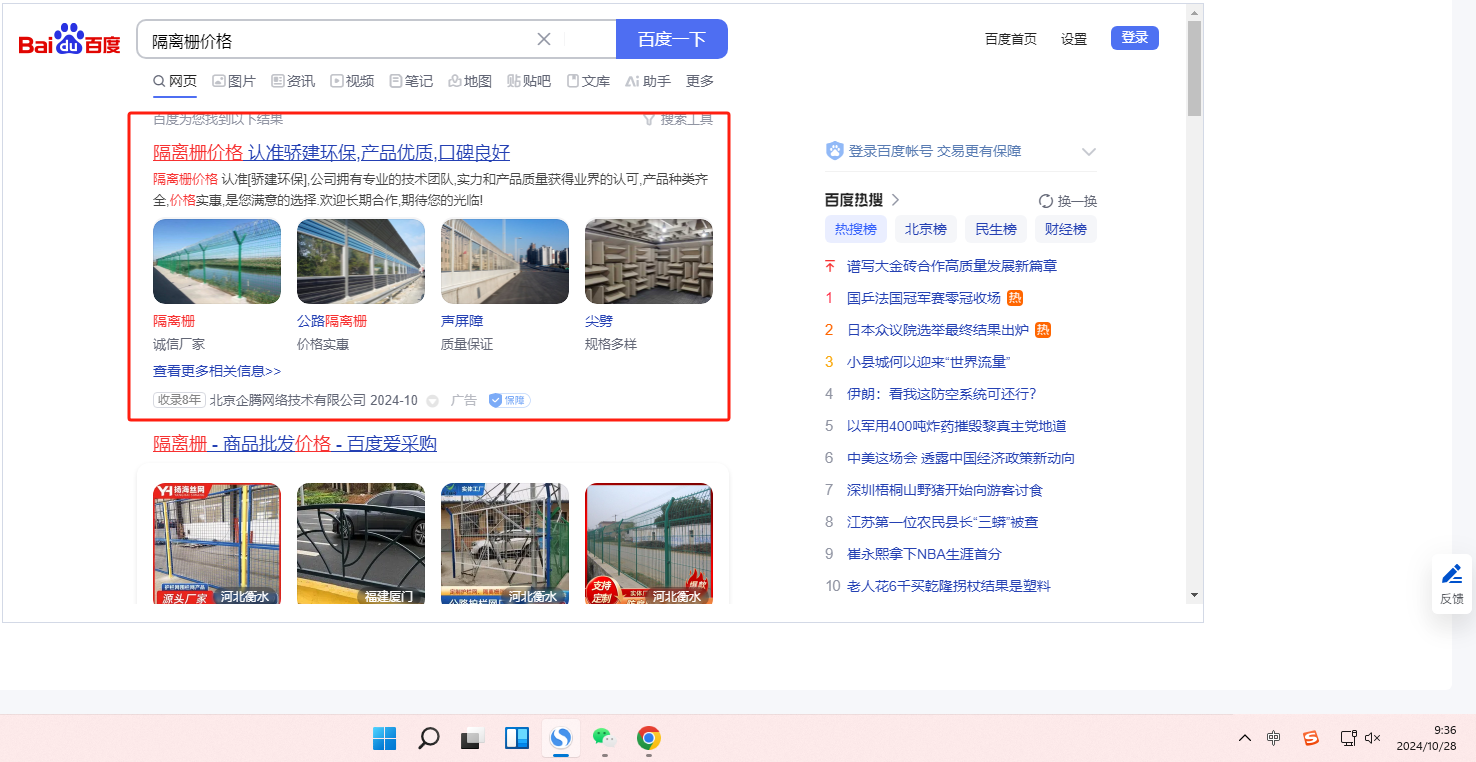Click the Sogou input method tray icon

point(1310,738)
